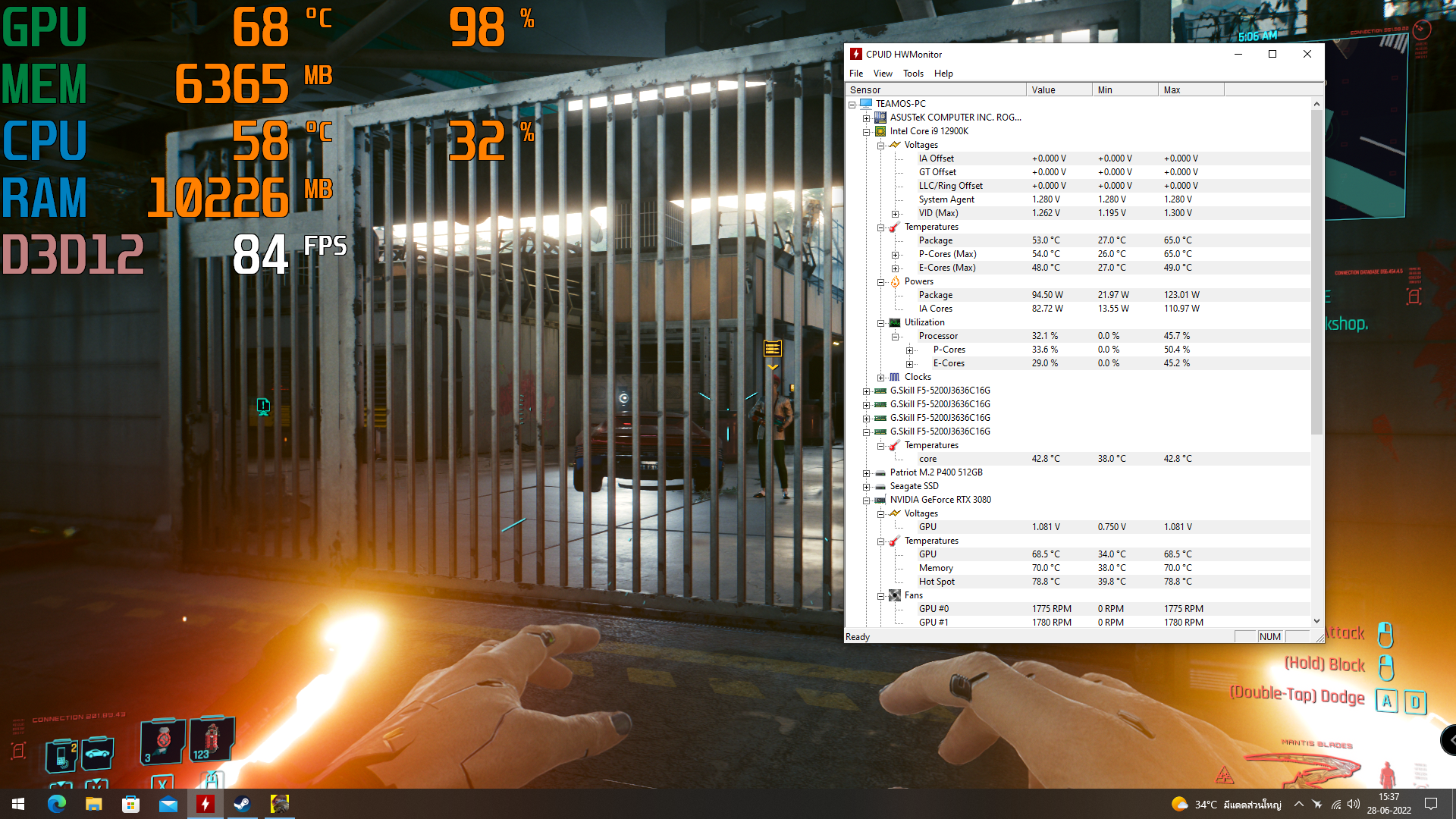Click the Utilization graph icon
1456x819 pixels.
point(895,322)
